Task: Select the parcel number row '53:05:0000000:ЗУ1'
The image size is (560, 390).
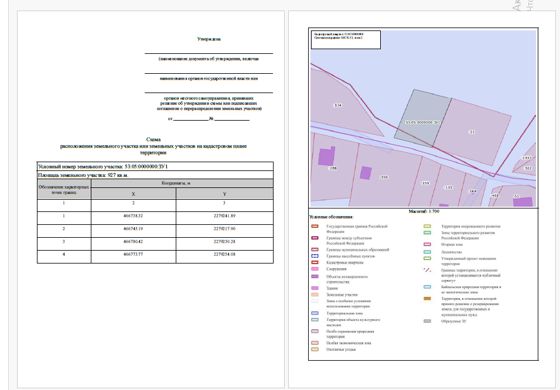Action: coord(155,166)
